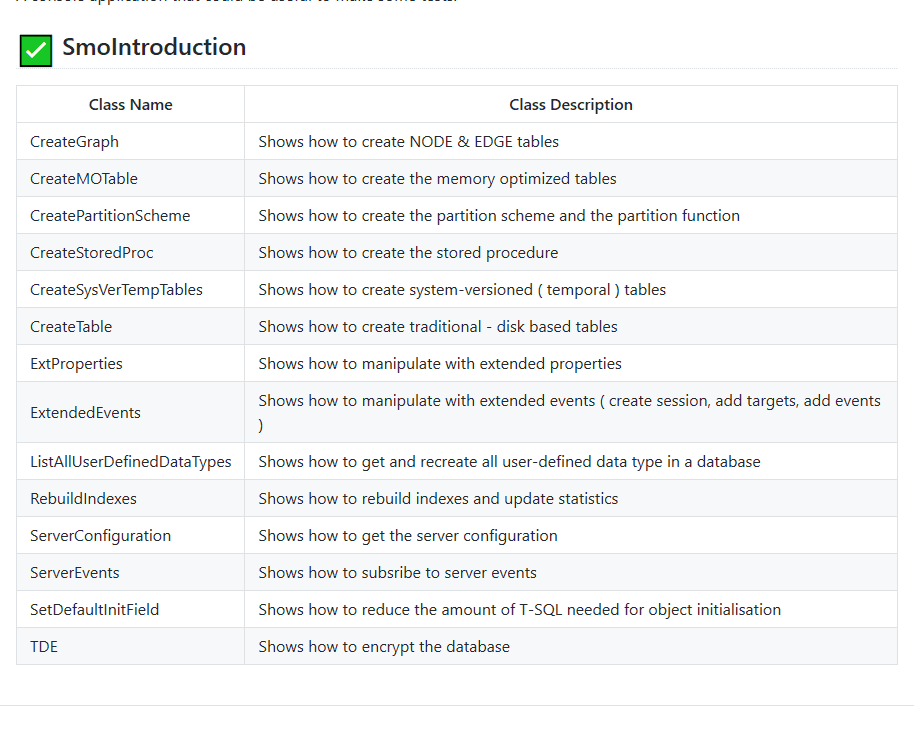Click the partition scheme and partition function description
The width and height of the screenshot is (914, 729).
tap(499, 216)
